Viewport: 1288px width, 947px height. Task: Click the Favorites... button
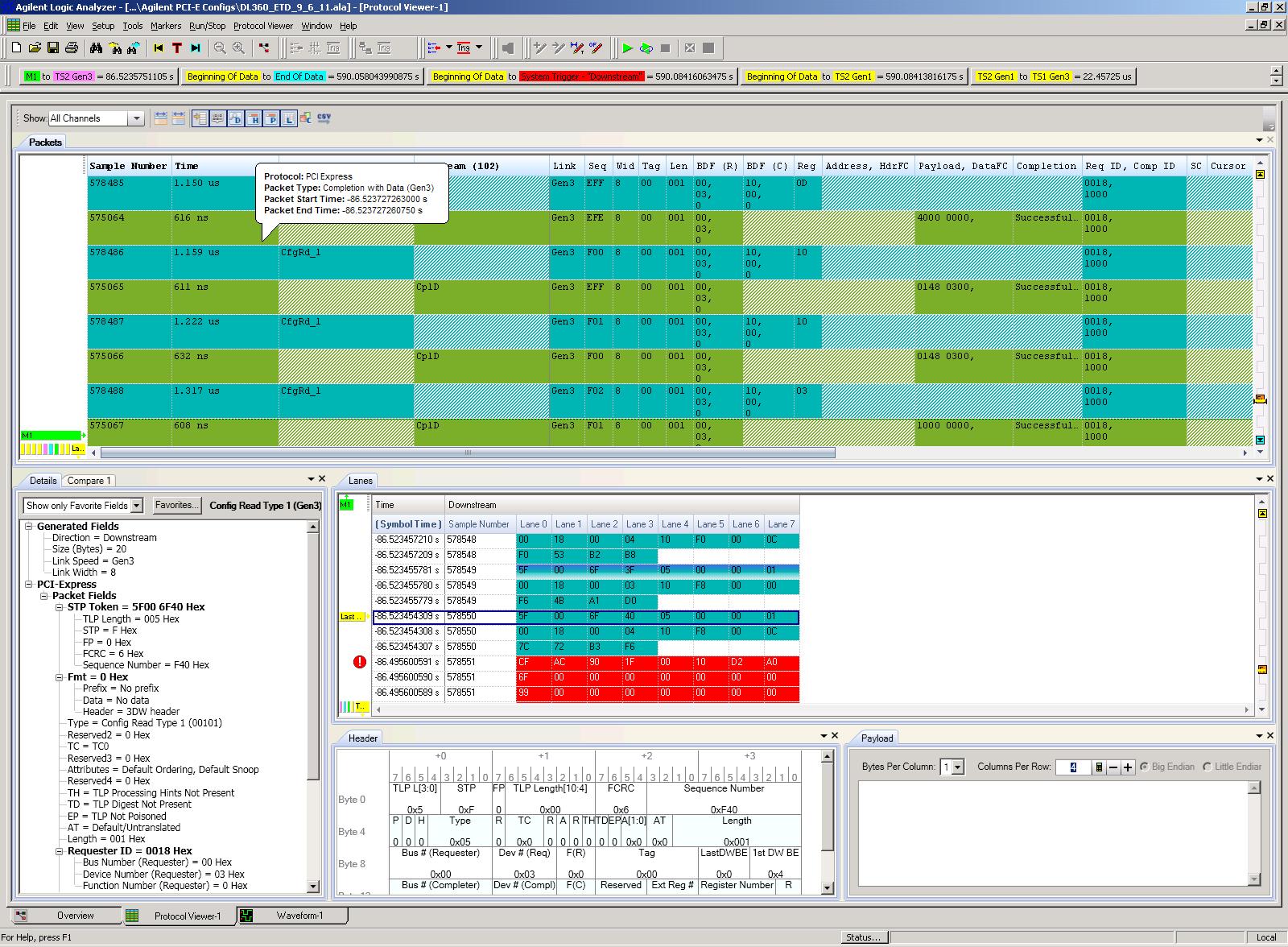[x=176, y=505]
